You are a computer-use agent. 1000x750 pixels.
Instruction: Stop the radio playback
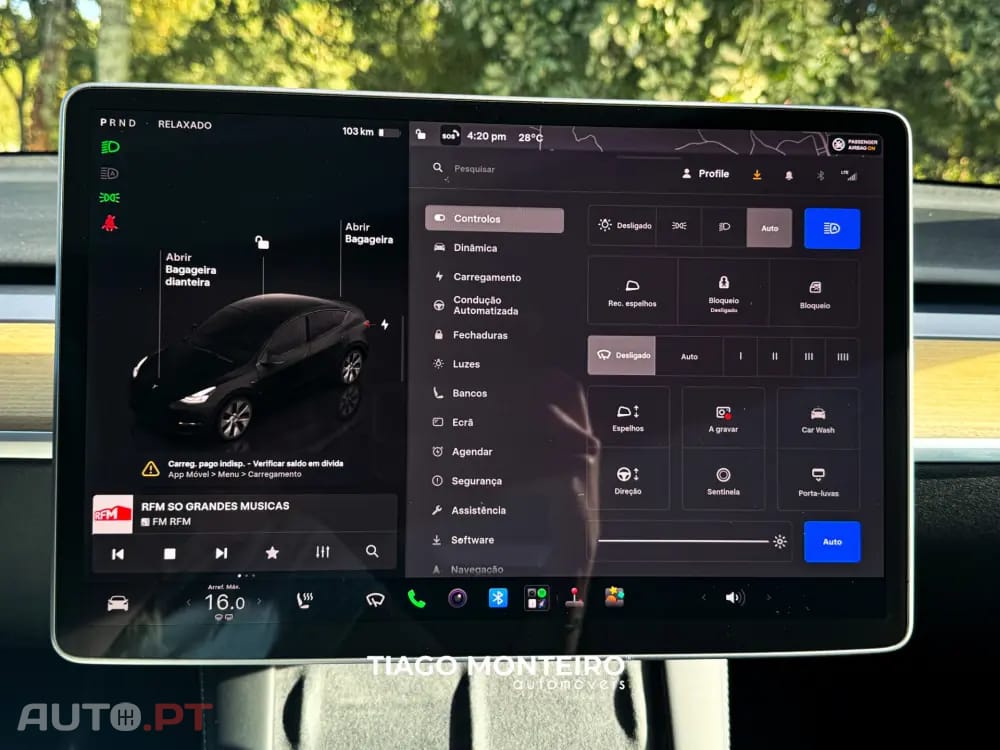click(170, 554)
